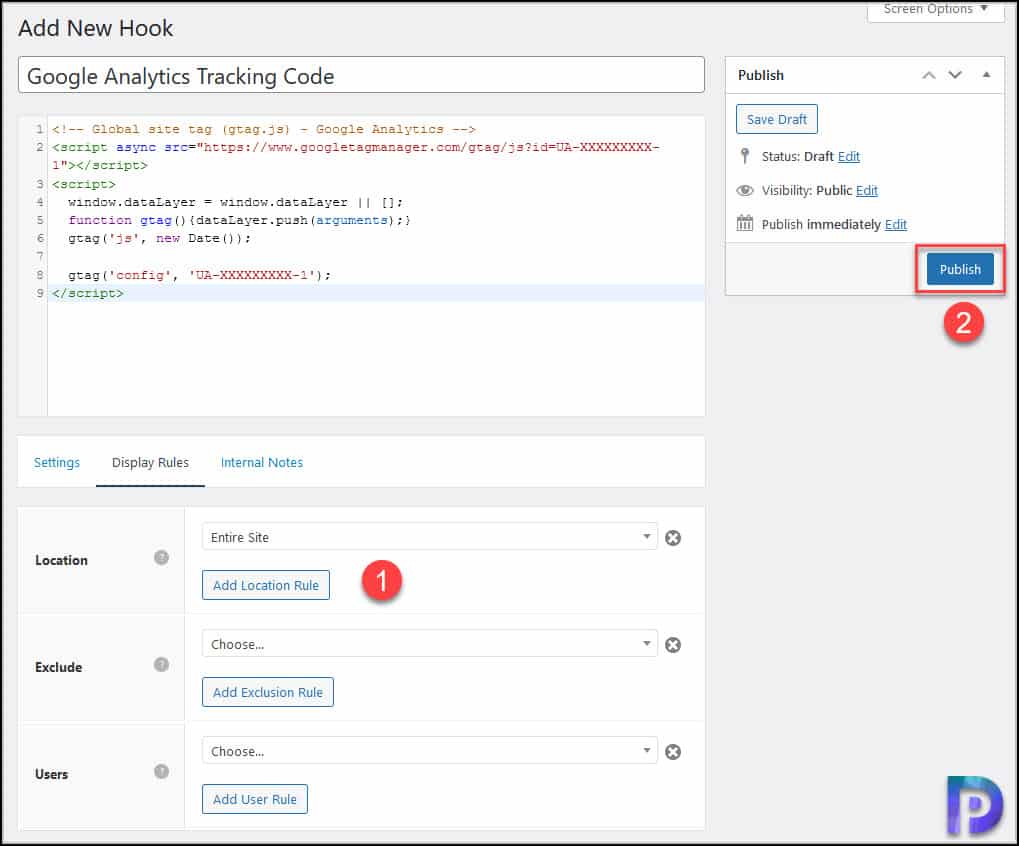The width and height of the screenshot is (1019, 846).
Task: Click the publish calendar icon
Action: 745,224
